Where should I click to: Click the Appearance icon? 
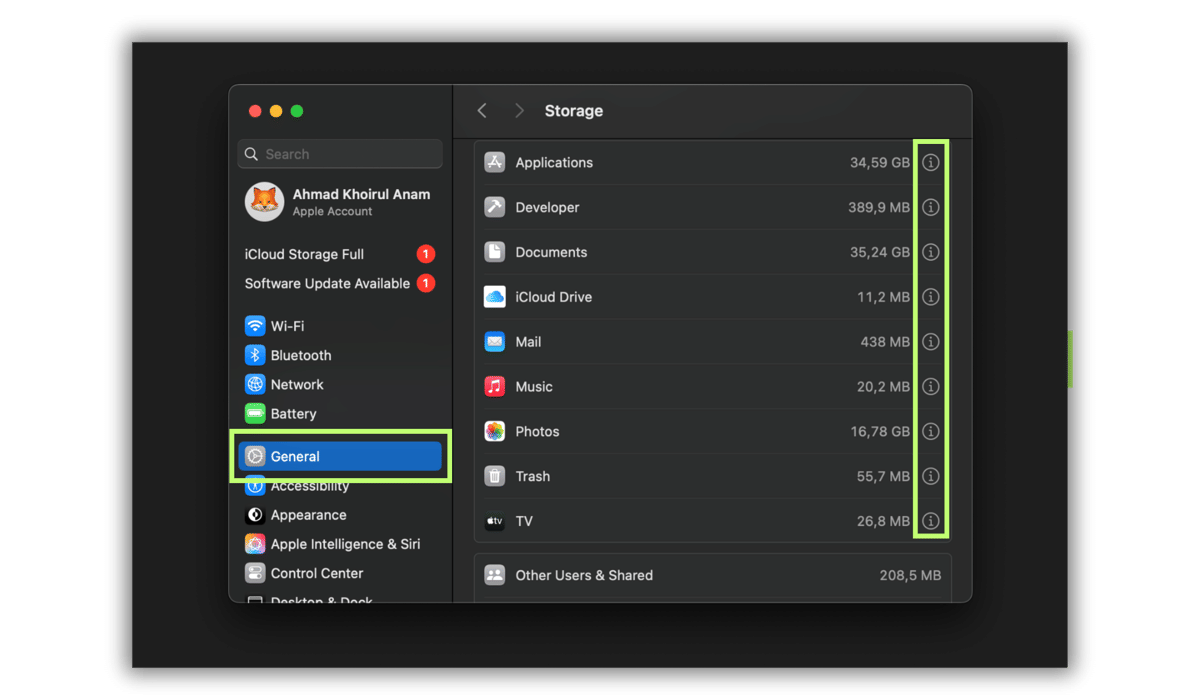(255, 514)
